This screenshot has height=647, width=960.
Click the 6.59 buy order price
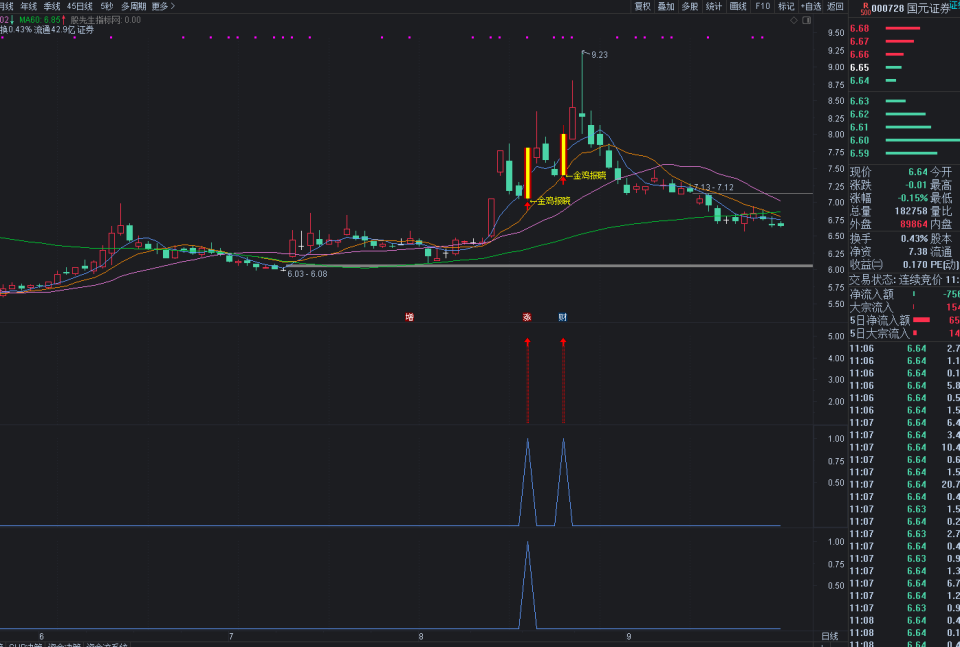click(x=860, y=153)
